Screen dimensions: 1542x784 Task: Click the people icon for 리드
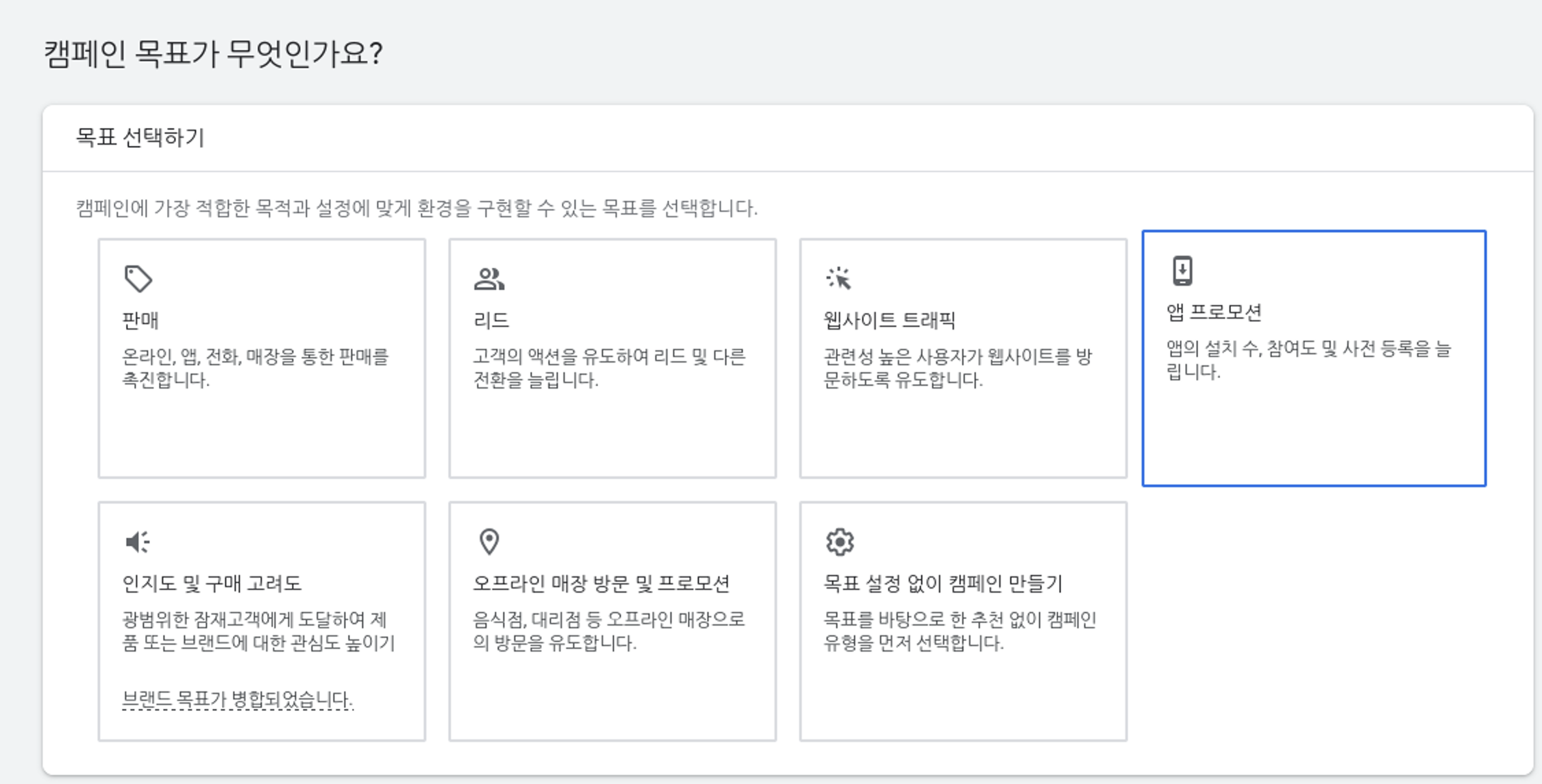click(489, 278)
